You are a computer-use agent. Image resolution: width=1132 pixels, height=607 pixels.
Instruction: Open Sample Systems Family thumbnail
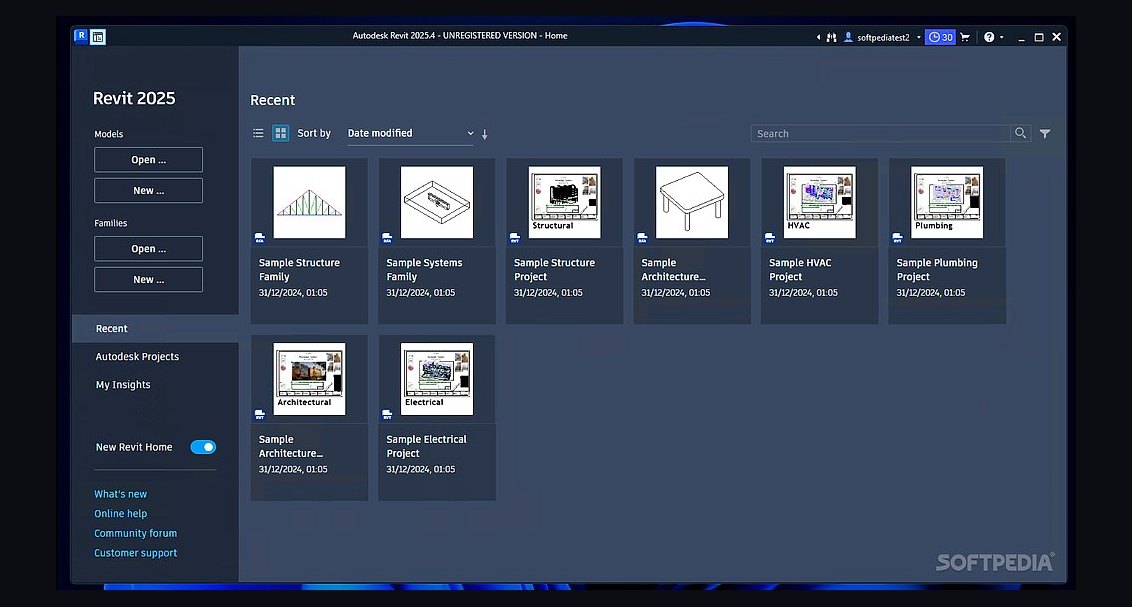coord(437,203)
